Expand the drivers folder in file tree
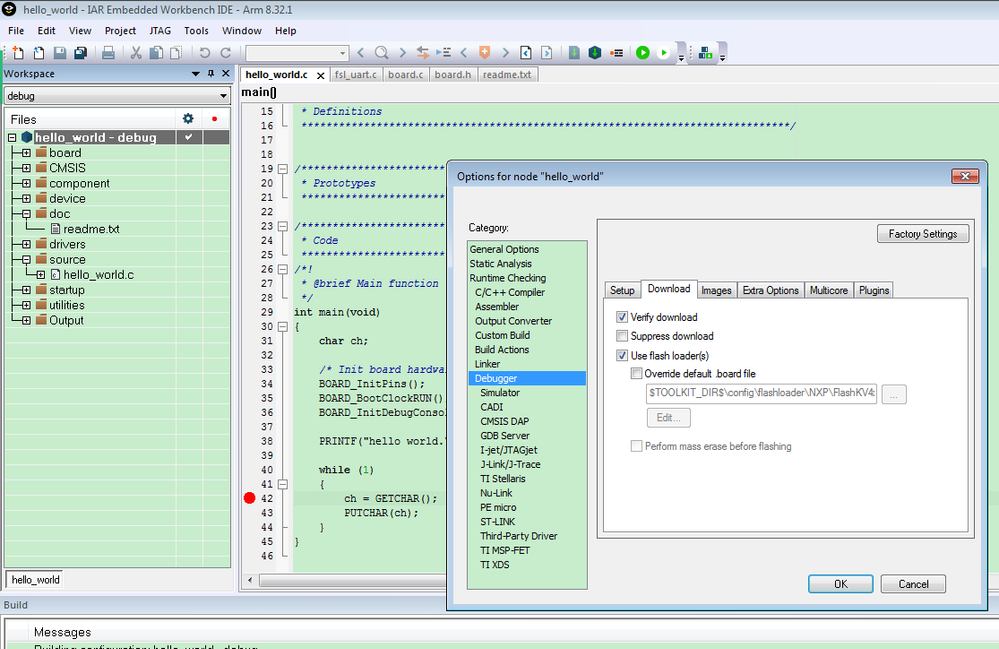 [25, 244]
